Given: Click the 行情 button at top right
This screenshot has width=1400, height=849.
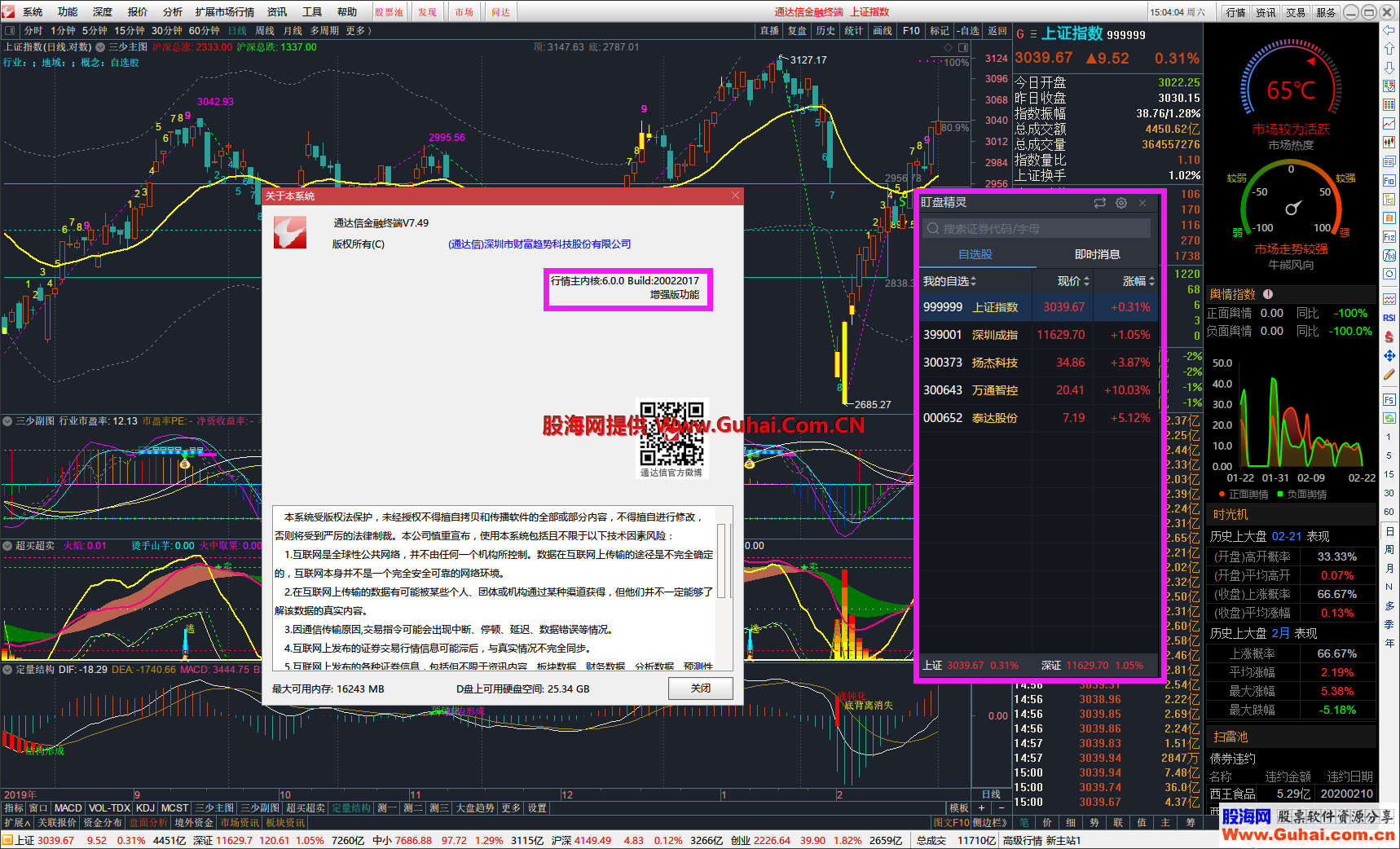Looking at the screenshot, I should [1236, 12].
